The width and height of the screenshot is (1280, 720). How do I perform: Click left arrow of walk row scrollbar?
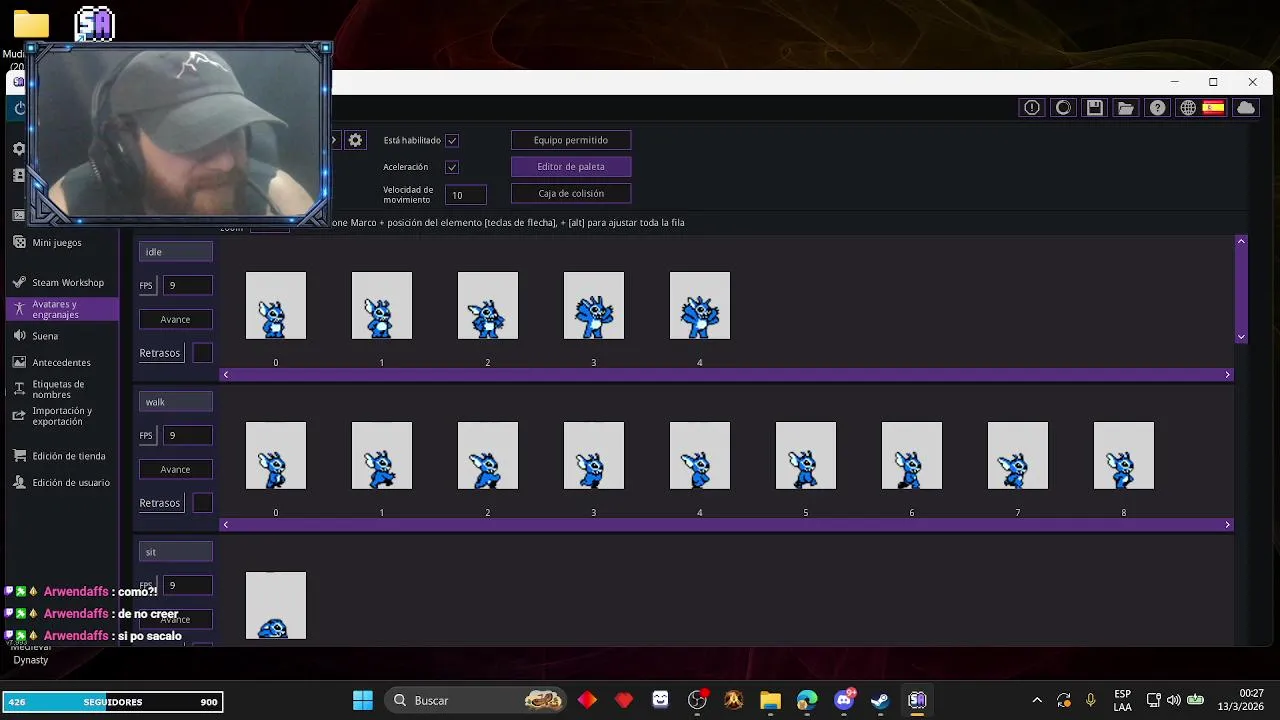(226, 525)
